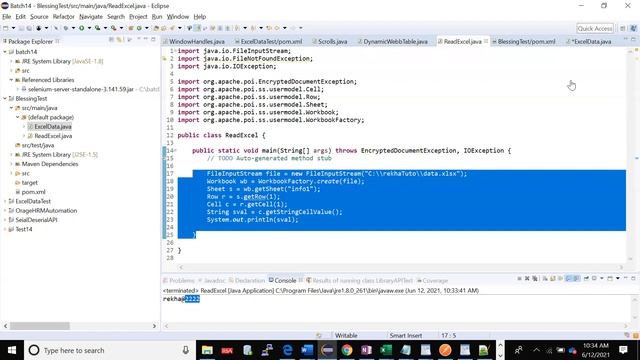This screenshot has width=640, height=360.
Task: Click the Save All toolbar icon
Action: [29, 28]
